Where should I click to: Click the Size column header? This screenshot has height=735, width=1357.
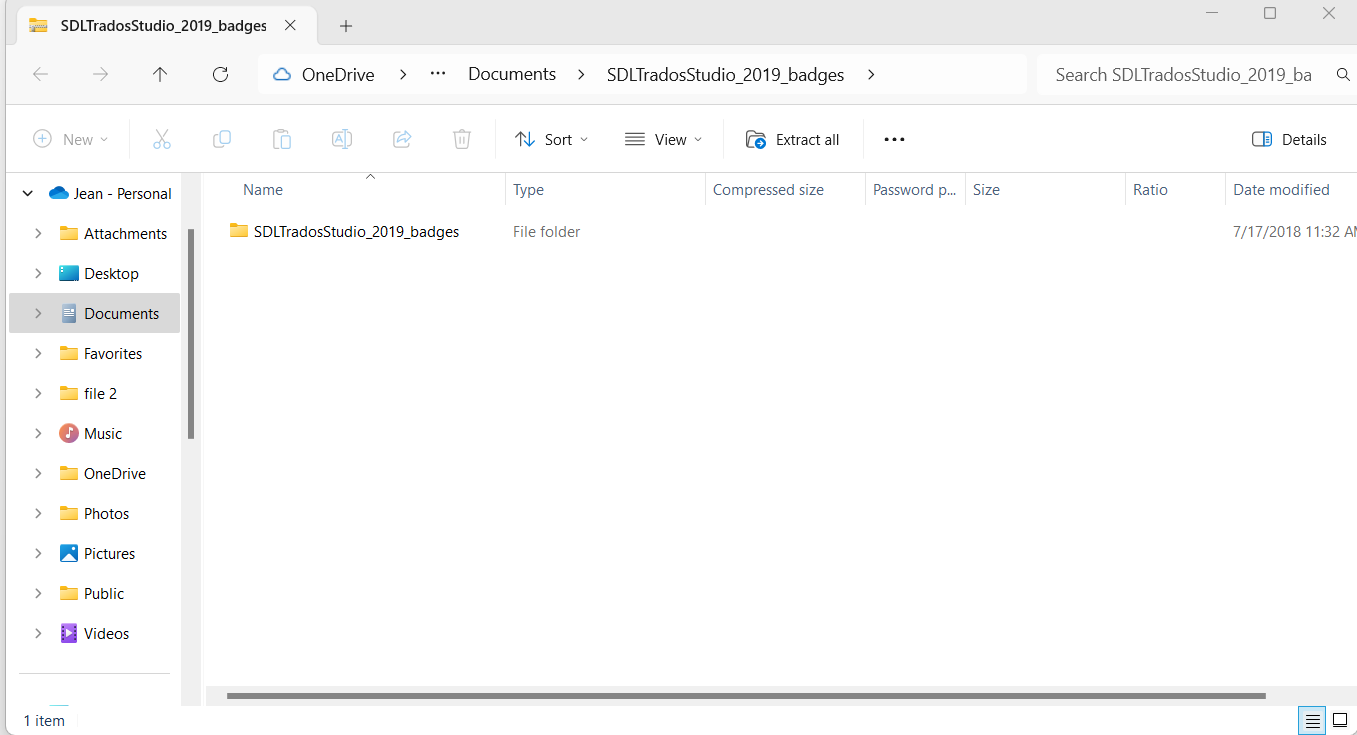(986, 189)
